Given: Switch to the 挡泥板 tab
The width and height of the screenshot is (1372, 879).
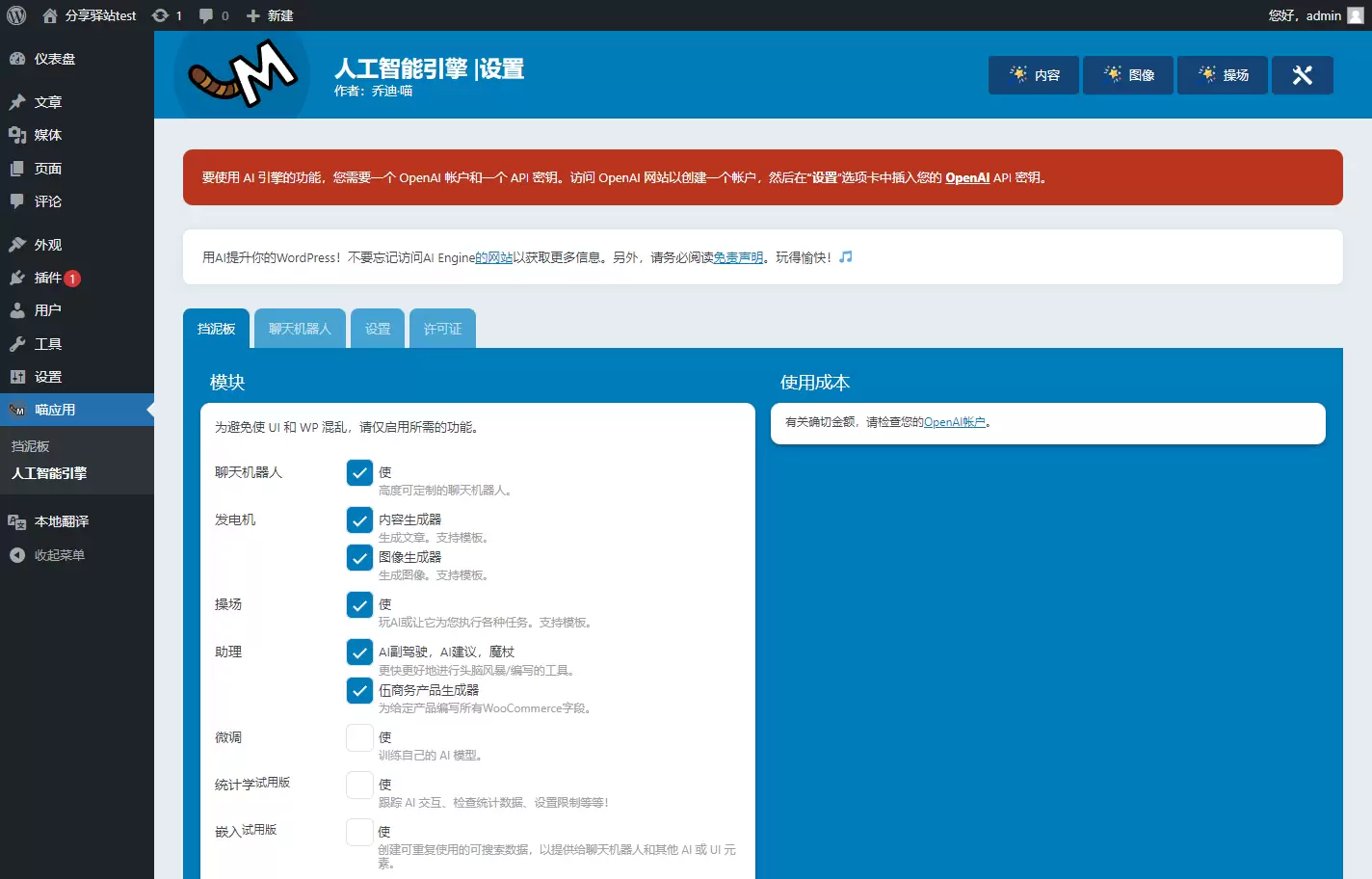Looking at the screenshot, I should click(216, 329).
